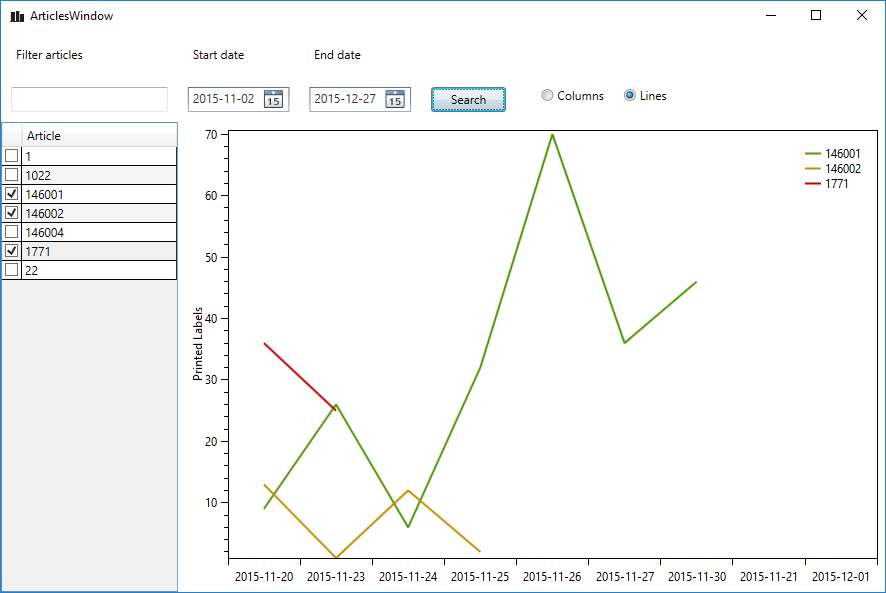This screenshot has height=593, width=886.
Task: Click the End date text 2015-12-27
Action: point(345,99)
